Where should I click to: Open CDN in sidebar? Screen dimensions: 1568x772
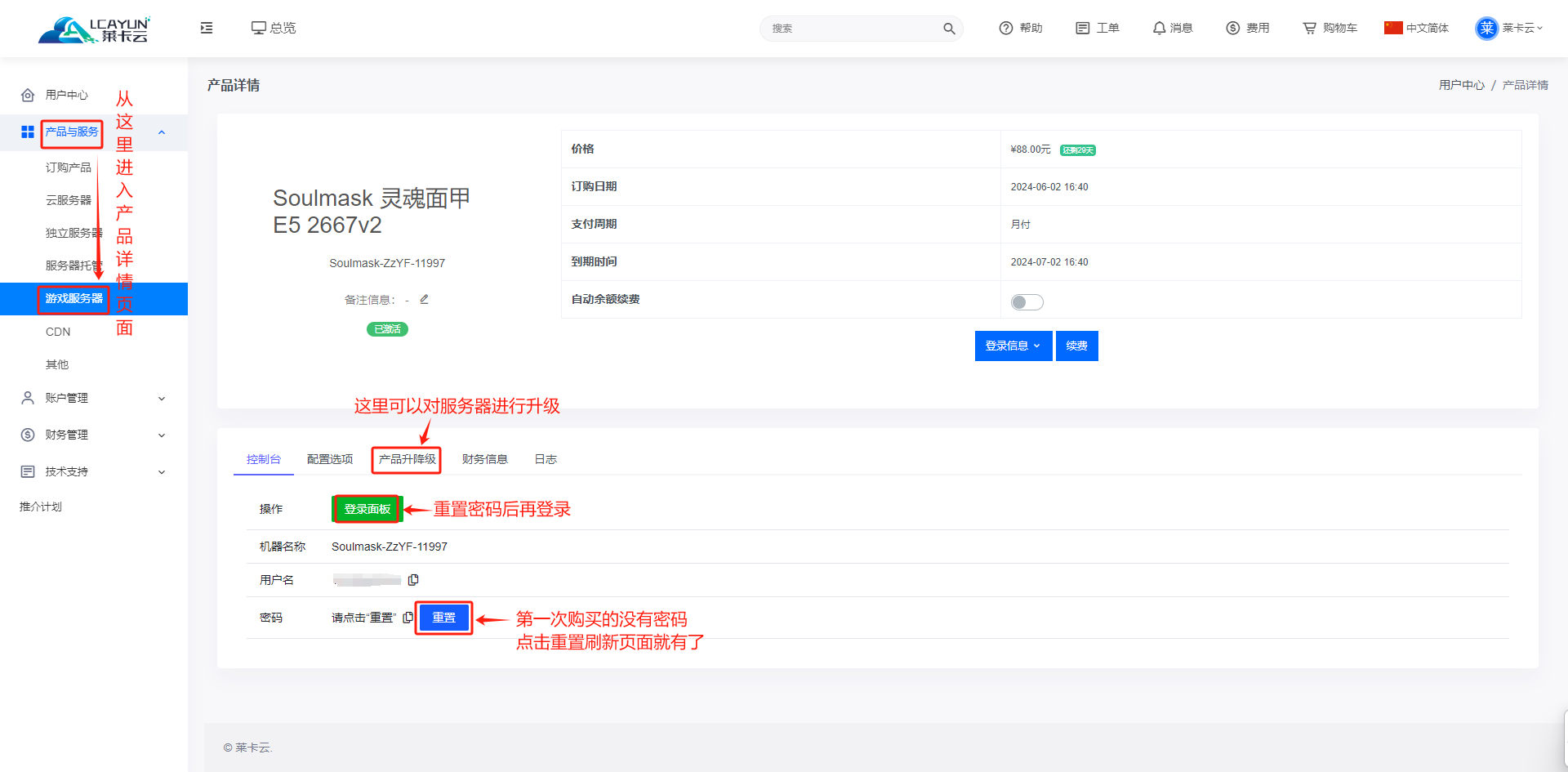pyautogui.click(x=58, y=332)
